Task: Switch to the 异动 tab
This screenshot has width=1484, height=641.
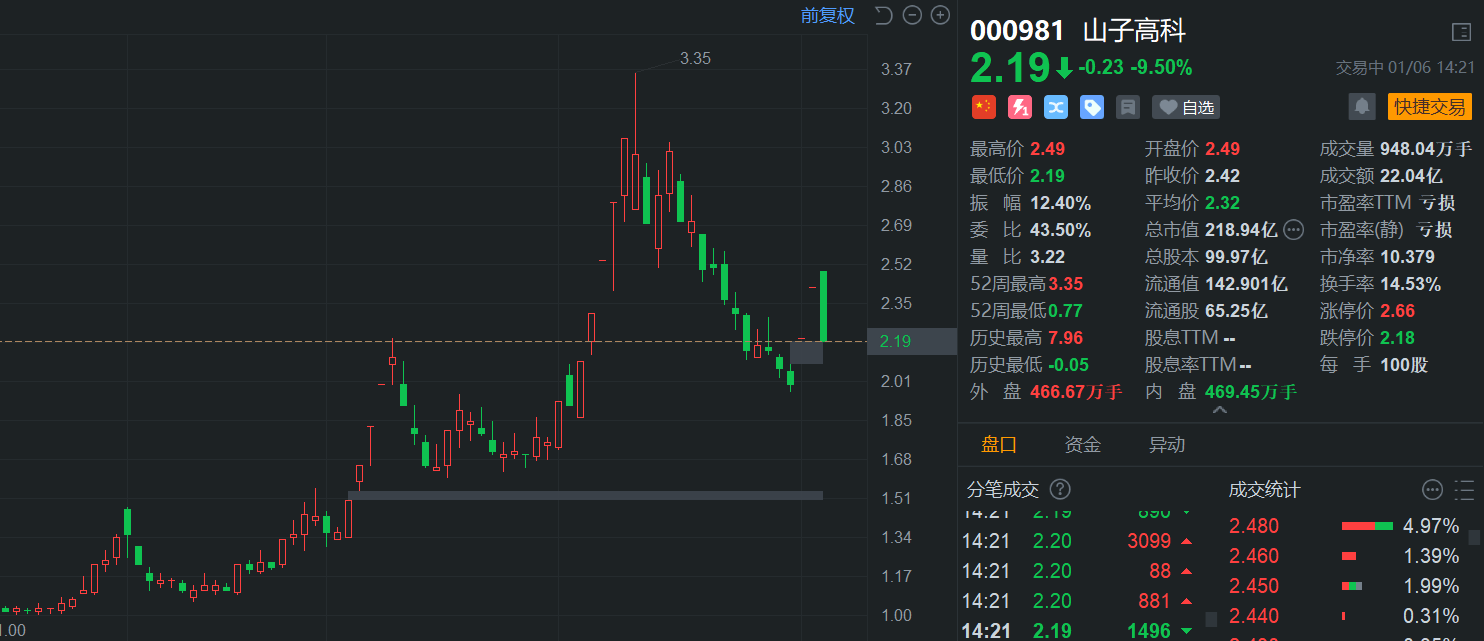Action: point(1167,445)
